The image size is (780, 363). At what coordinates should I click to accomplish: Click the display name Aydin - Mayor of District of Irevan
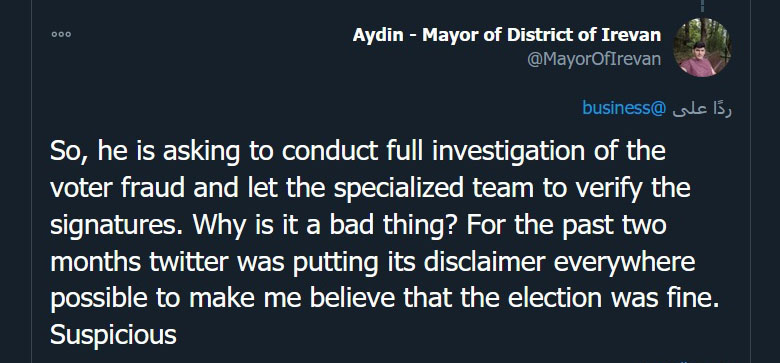(x=507, y=35)
